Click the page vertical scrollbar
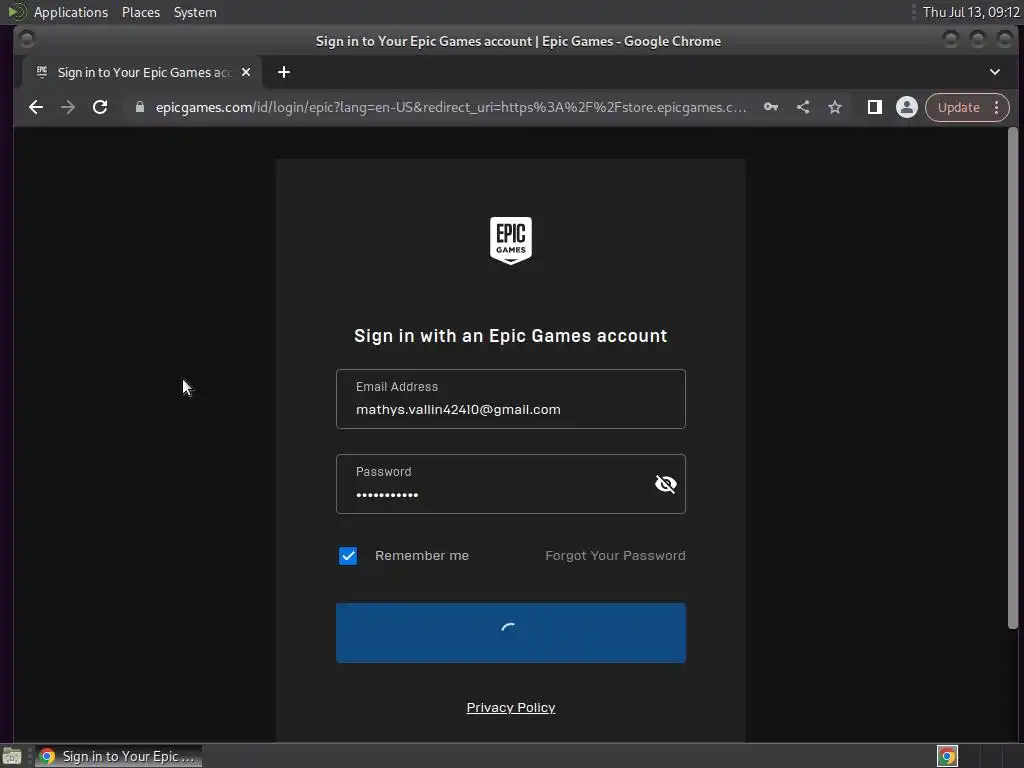Viewport: 1024px width, 768px height. [1013, 379]
